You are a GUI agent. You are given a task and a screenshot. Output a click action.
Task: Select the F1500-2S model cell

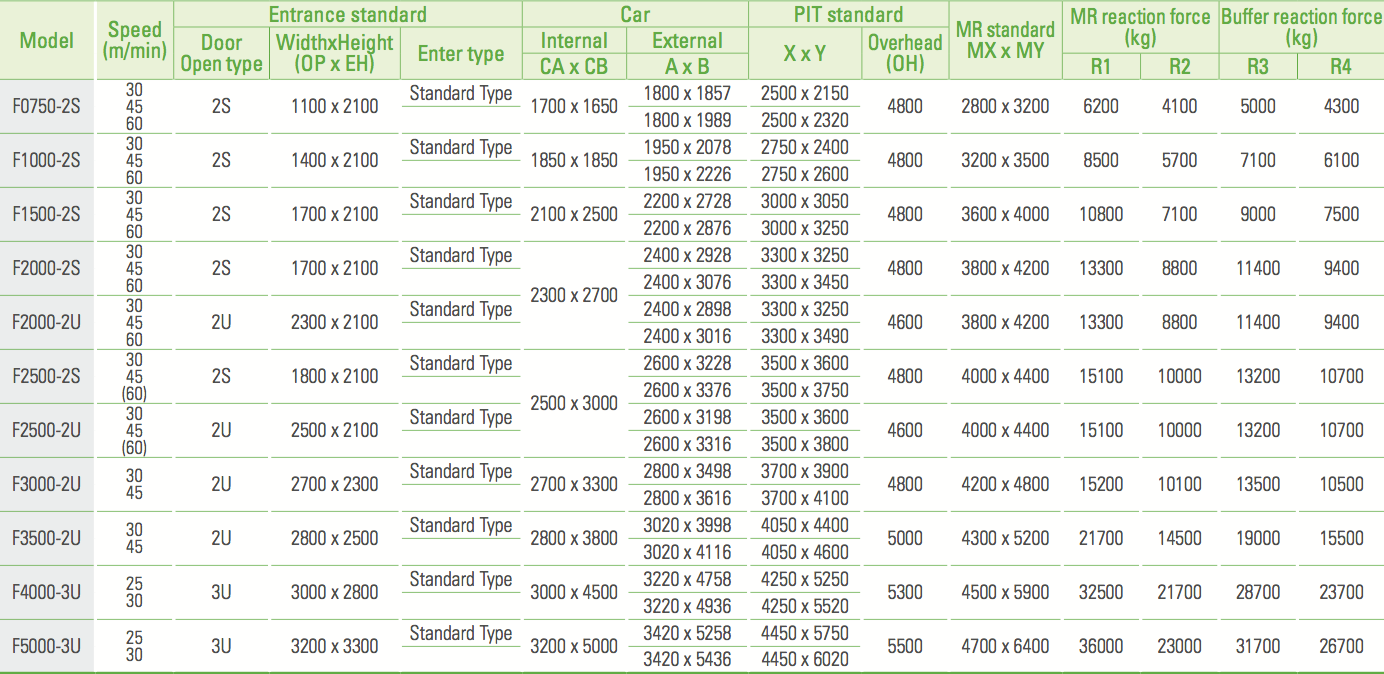(x=47, y=214)
